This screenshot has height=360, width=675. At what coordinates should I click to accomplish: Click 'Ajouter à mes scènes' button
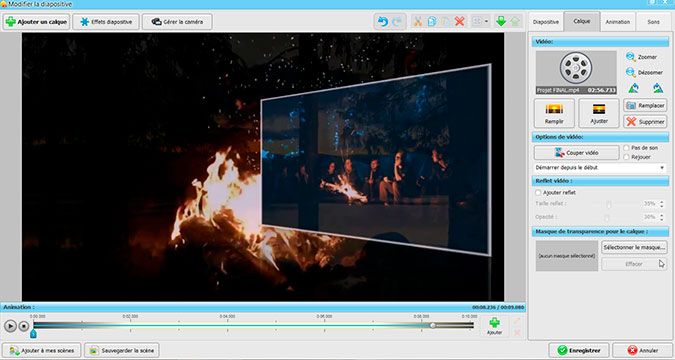(41, 351)
